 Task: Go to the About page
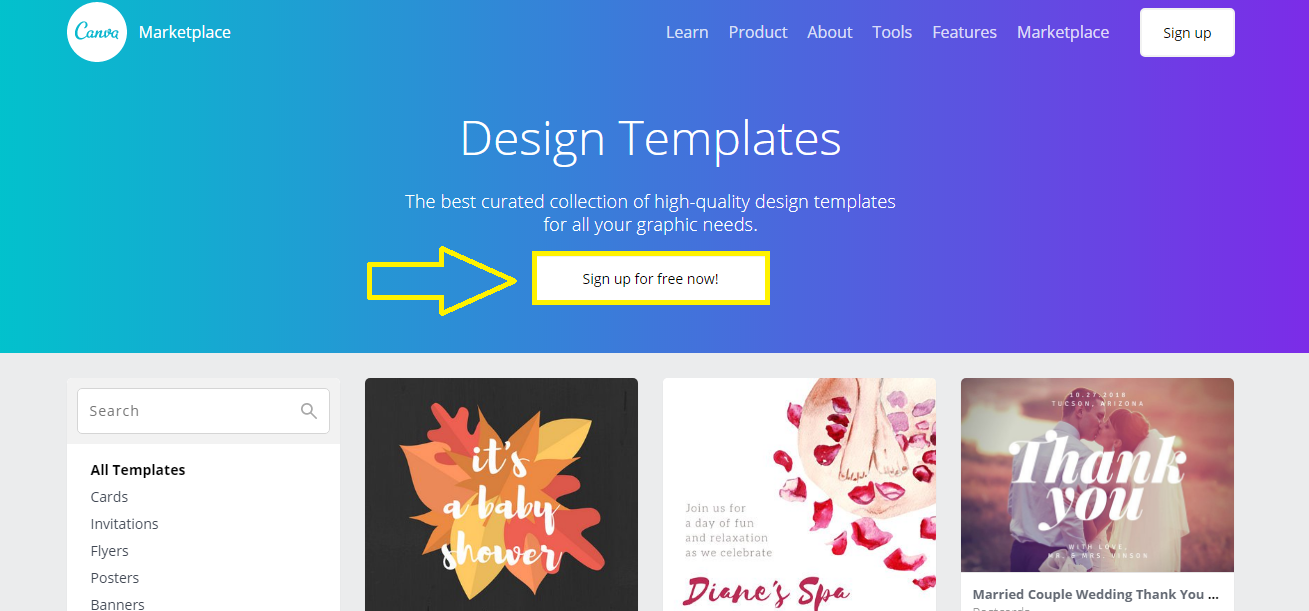pos(830,32)
